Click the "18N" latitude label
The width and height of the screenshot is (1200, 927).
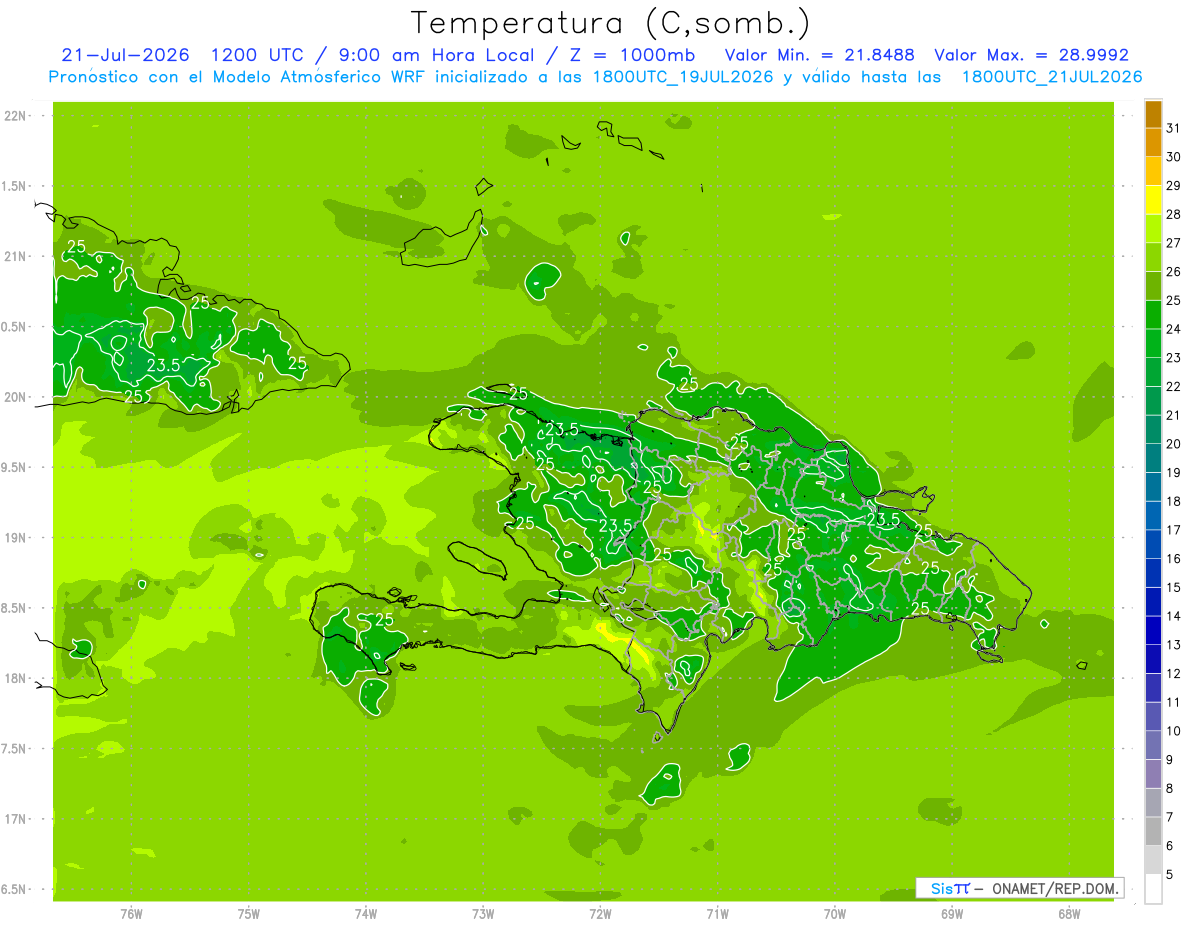[x=15, y=678]
